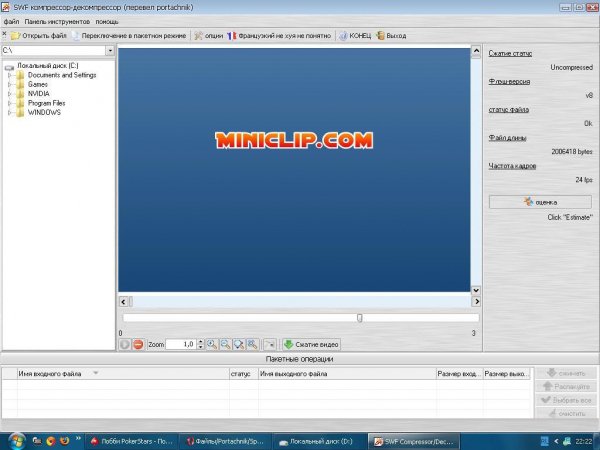Click the miniclip.com logo in the preview
The image size is (600, 450).
point(294,140)
